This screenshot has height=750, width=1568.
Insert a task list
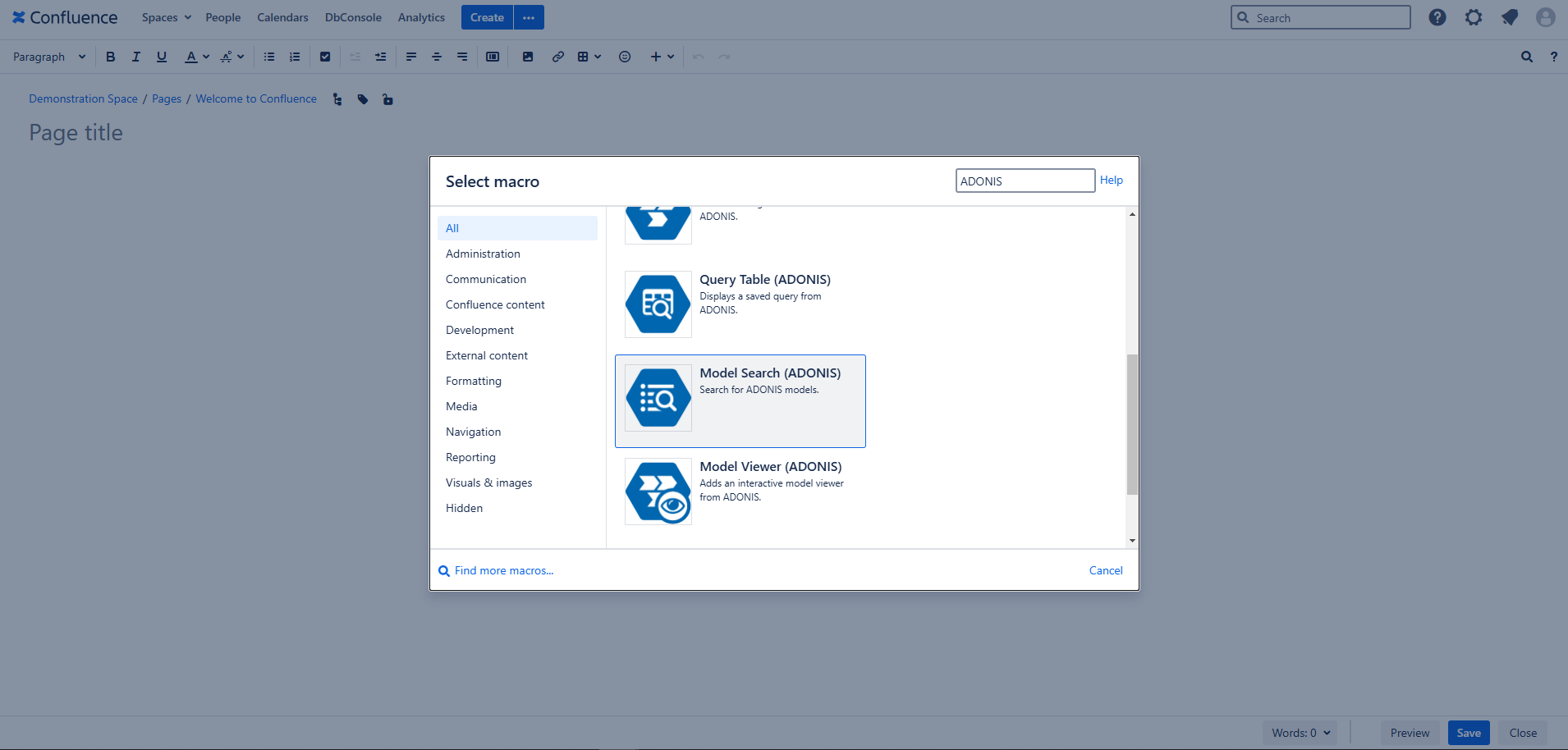point(325,57)
